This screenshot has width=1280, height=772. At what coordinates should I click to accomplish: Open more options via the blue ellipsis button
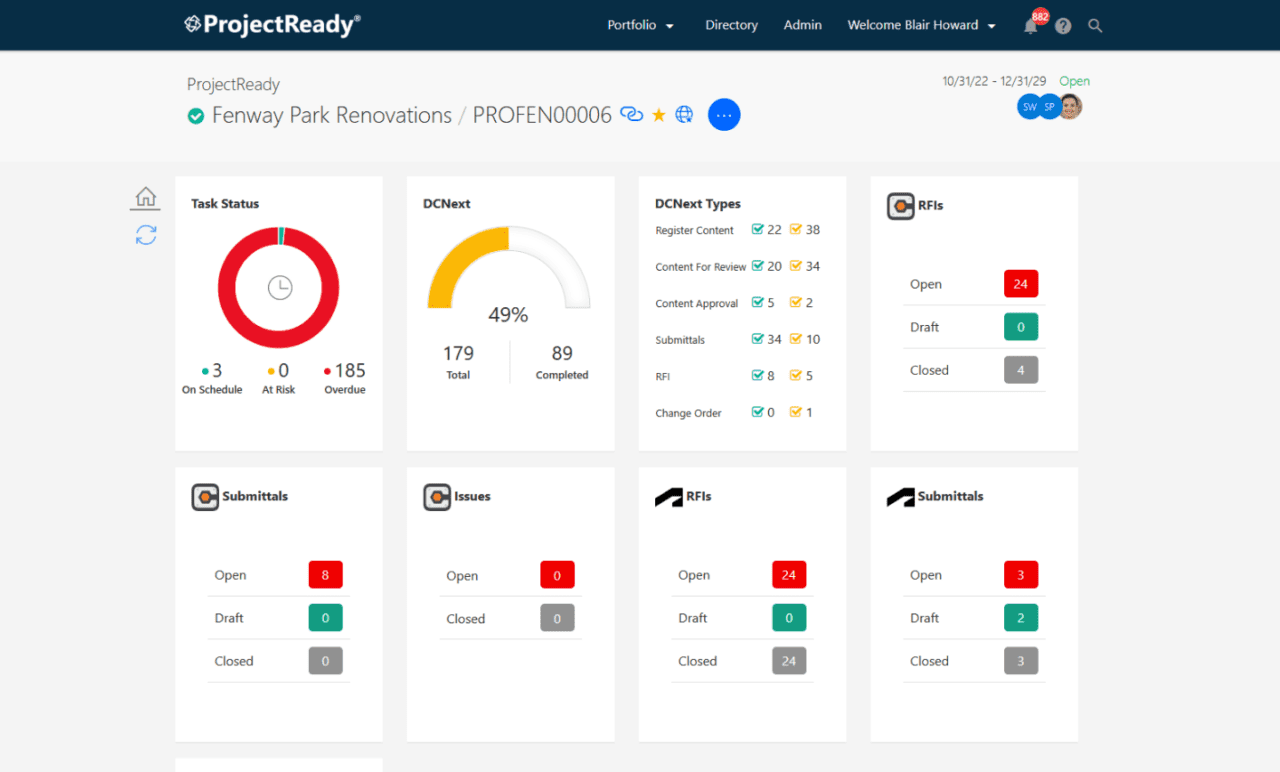click(x=724, y=114)
